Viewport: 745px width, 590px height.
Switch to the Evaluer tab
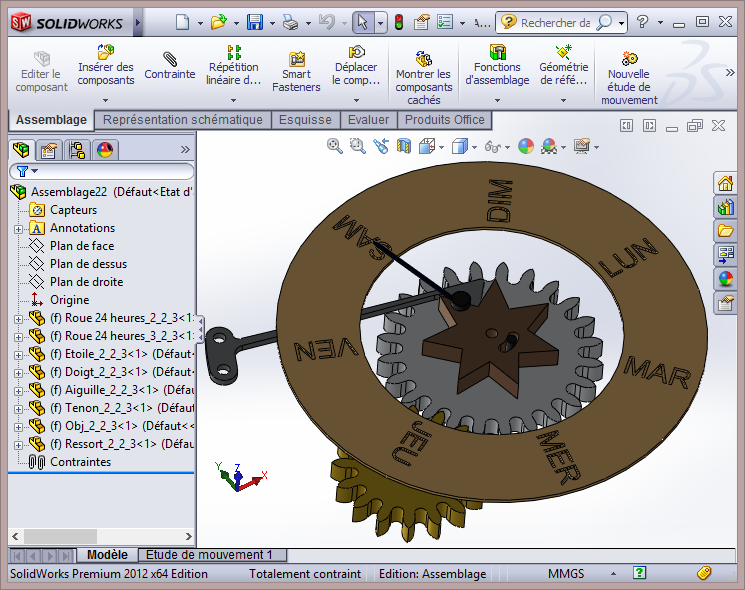pos(368,120)
